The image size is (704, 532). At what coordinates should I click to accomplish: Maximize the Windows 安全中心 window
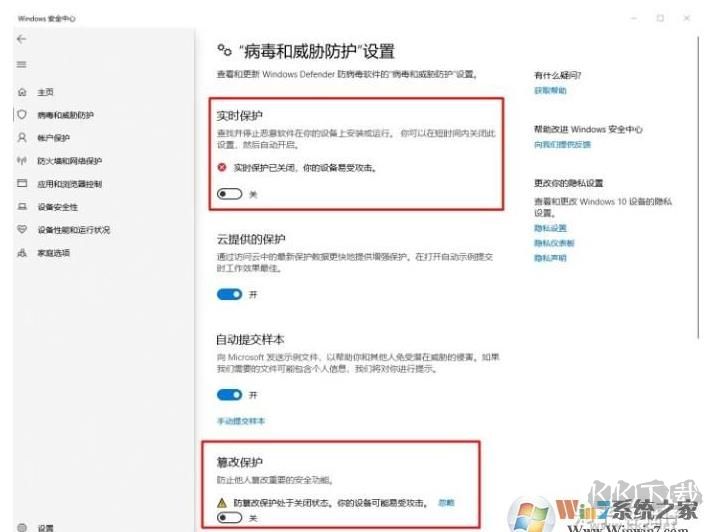(x=660, y=18)
